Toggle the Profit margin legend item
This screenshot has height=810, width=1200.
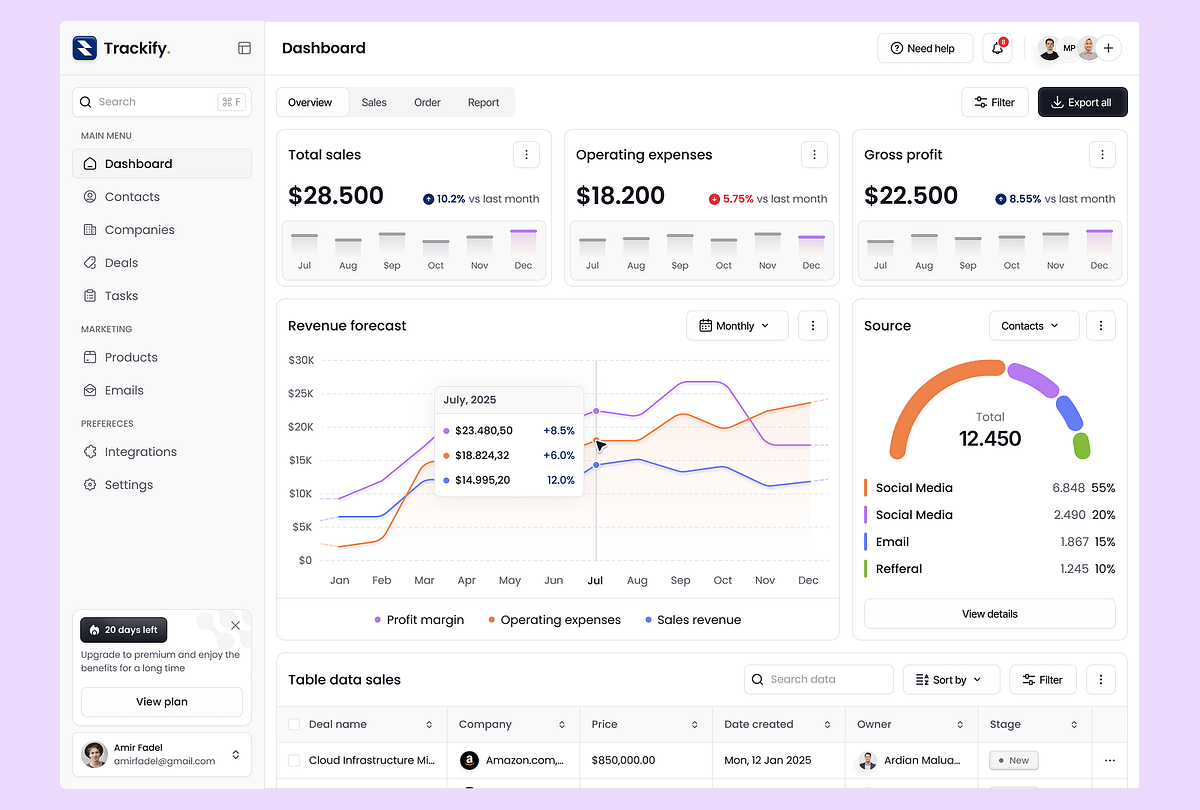418,620
